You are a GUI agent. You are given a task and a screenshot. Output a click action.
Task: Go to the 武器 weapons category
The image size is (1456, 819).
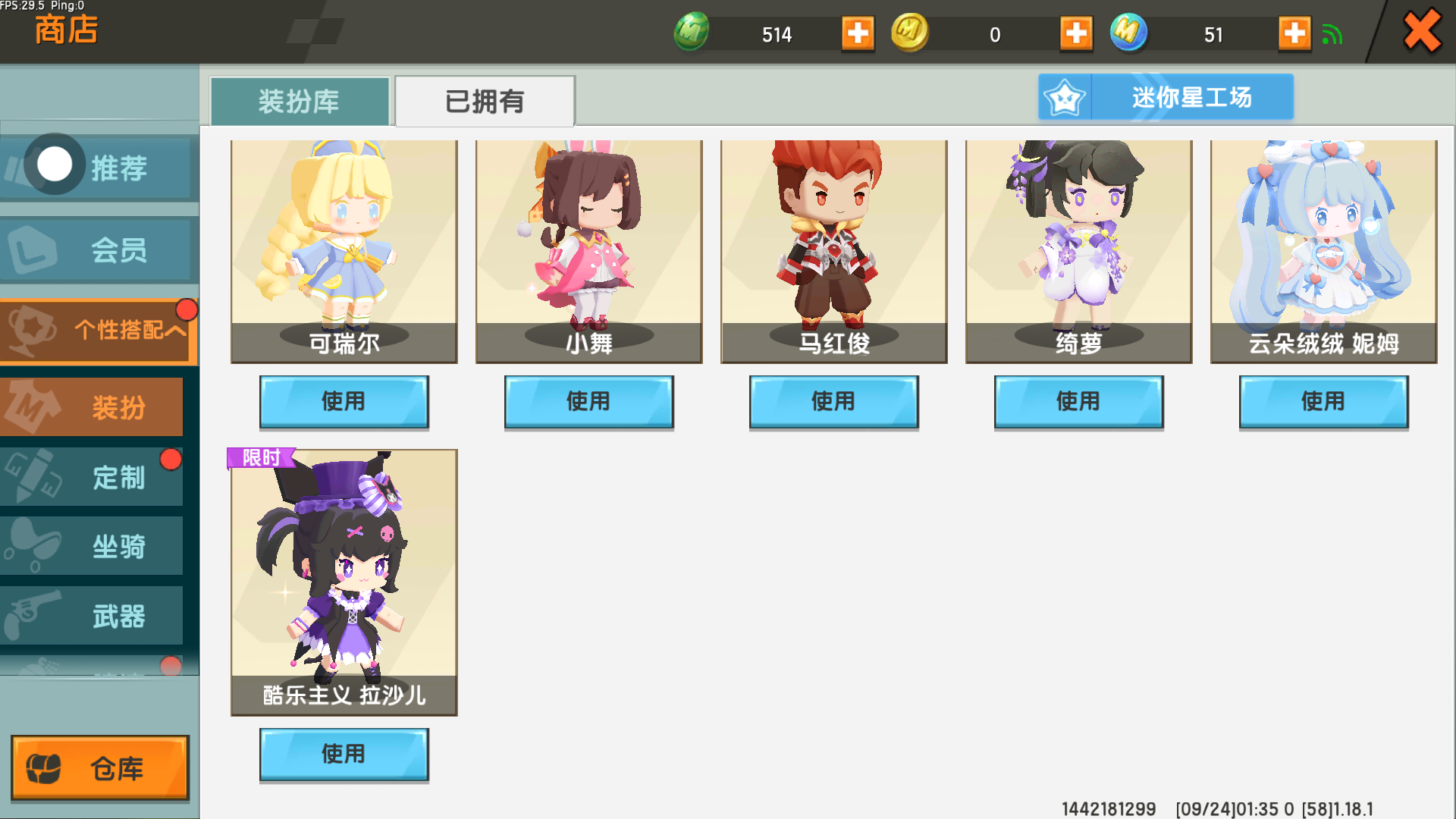coord(92,616)
